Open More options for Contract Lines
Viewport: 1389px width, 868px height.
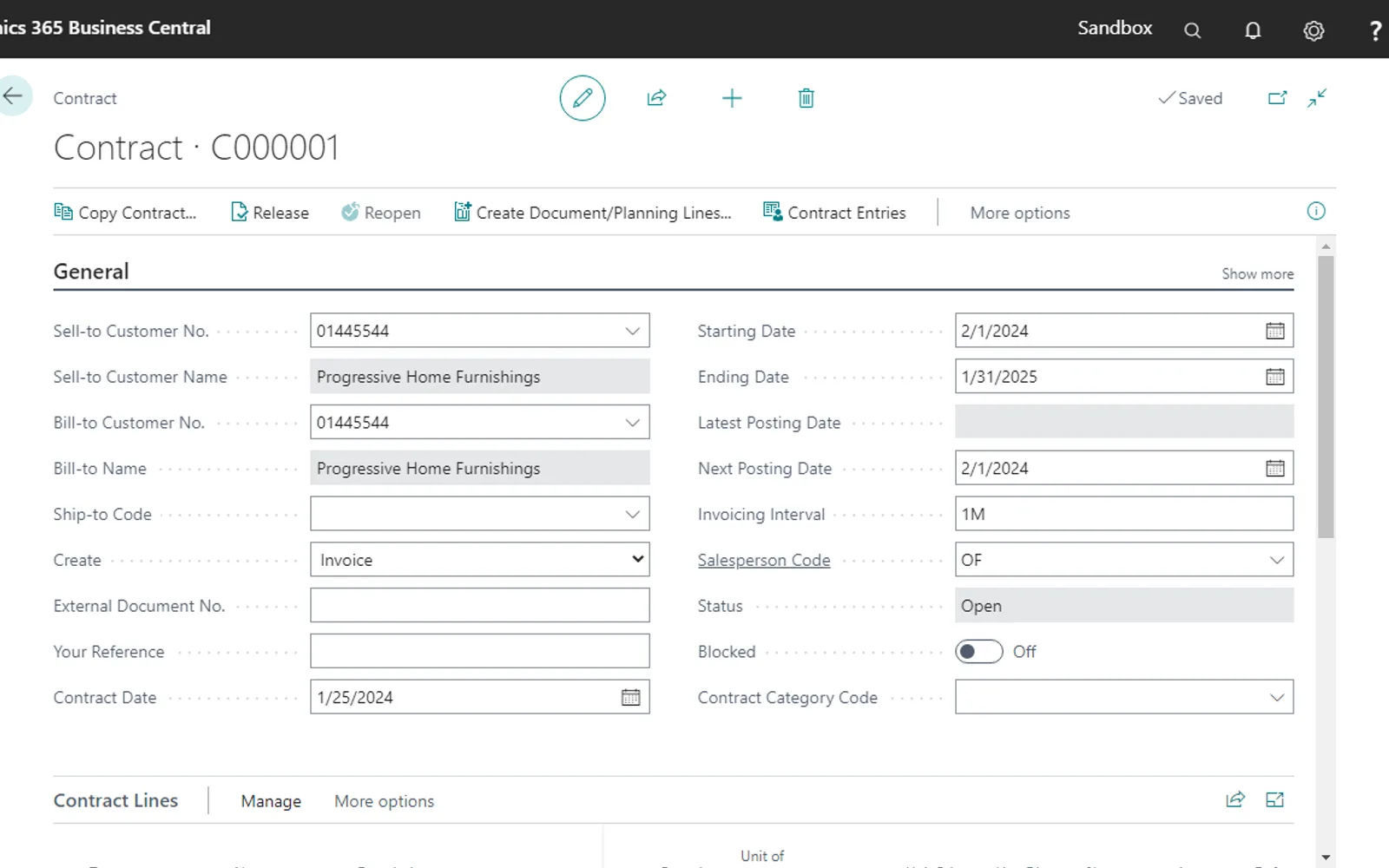point(385,801)
